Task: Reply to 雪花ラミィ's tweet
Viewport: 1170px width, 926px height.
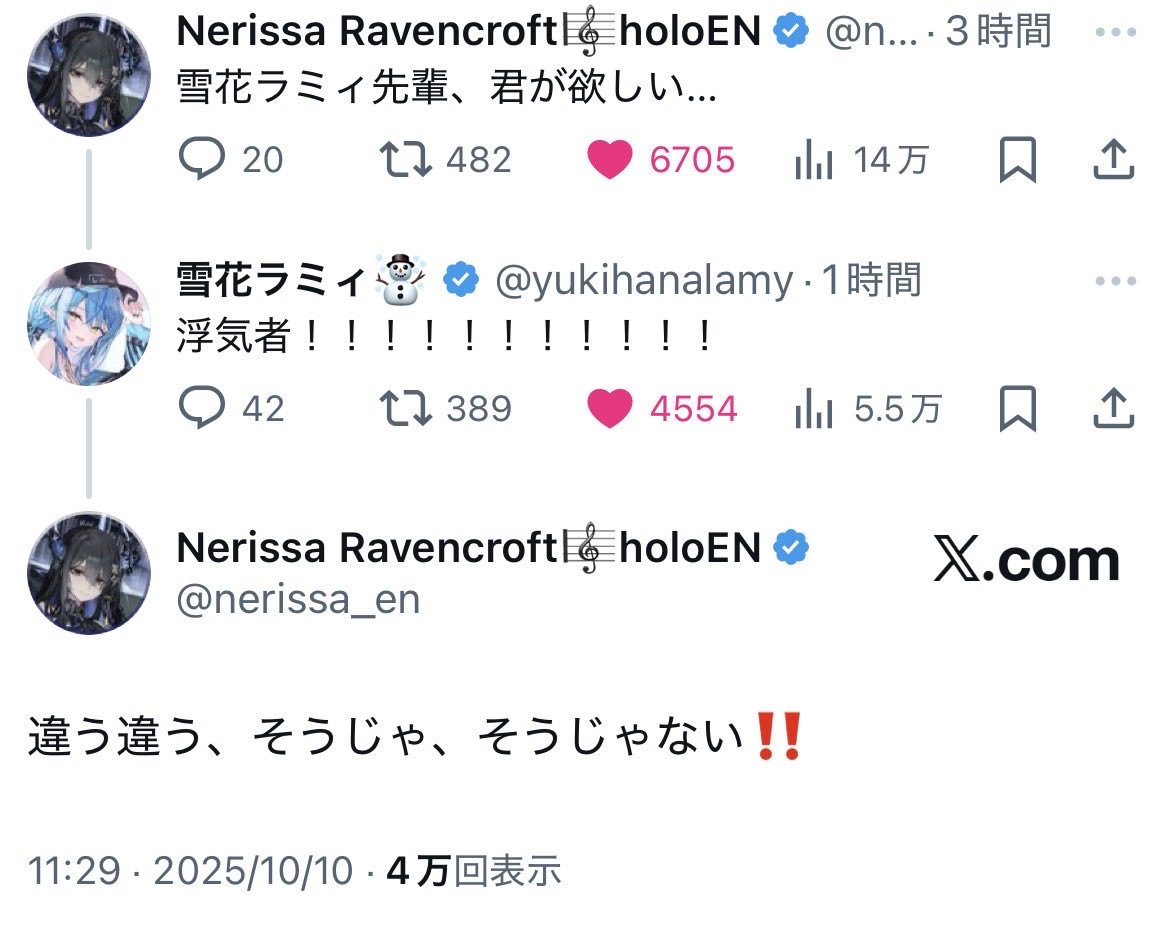Action: 203,408
